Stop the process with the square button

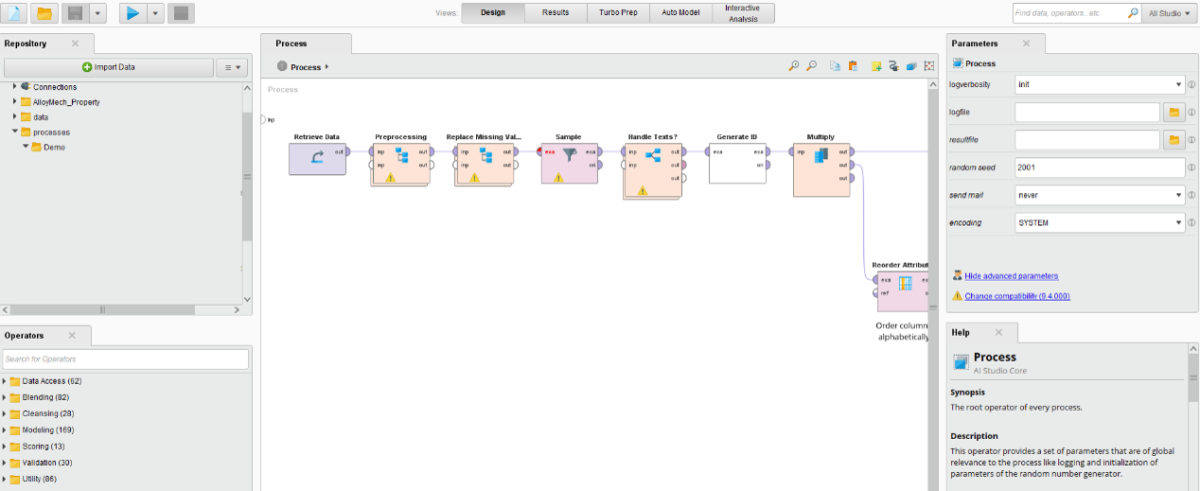click(x=180, y=13)
